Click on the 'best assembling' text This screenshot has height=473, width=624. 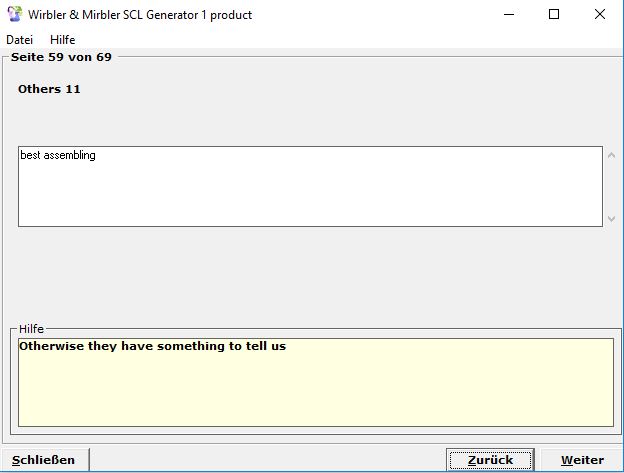click(x=58, y=156)
